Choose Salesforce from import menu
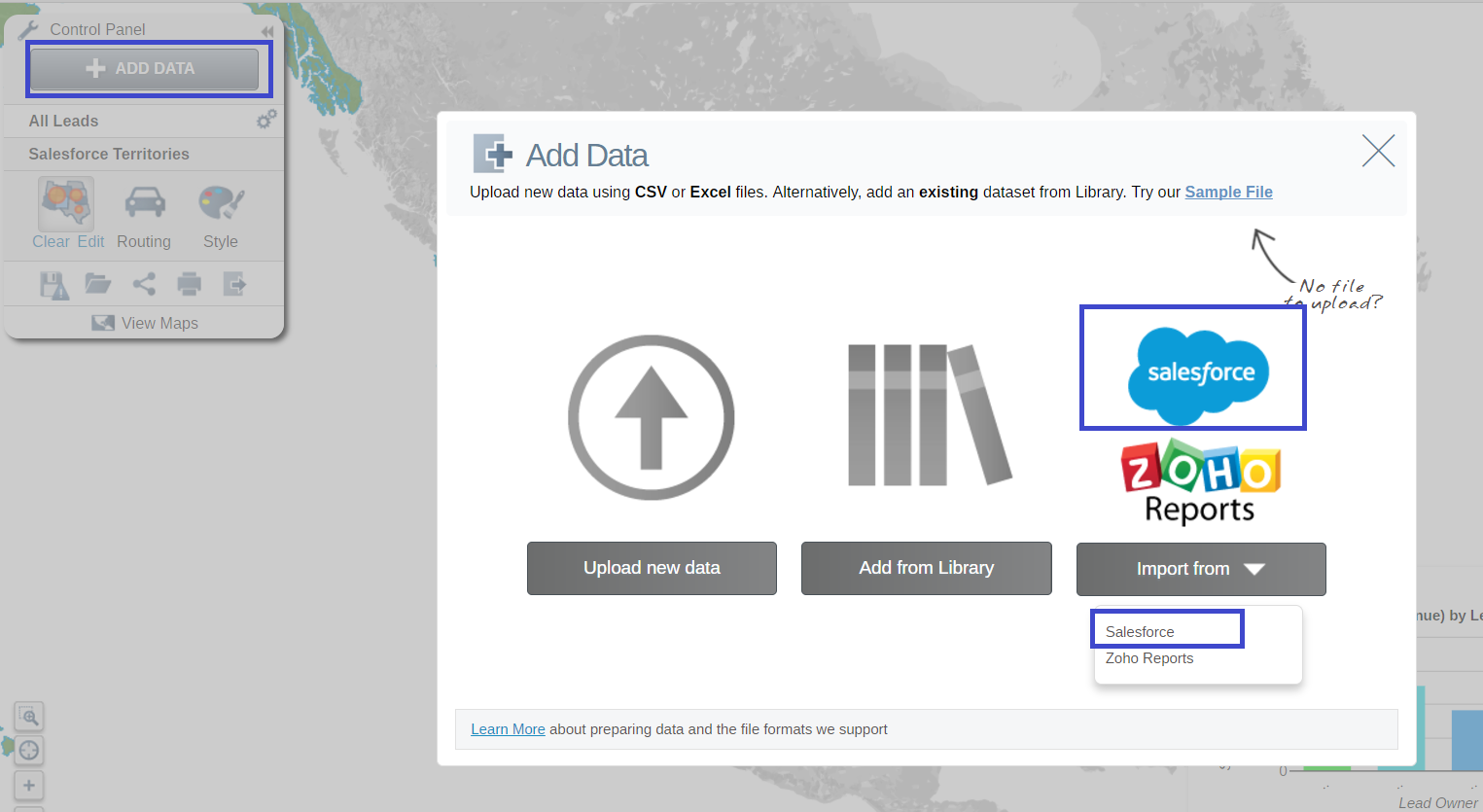 [x=1140, y=632]
